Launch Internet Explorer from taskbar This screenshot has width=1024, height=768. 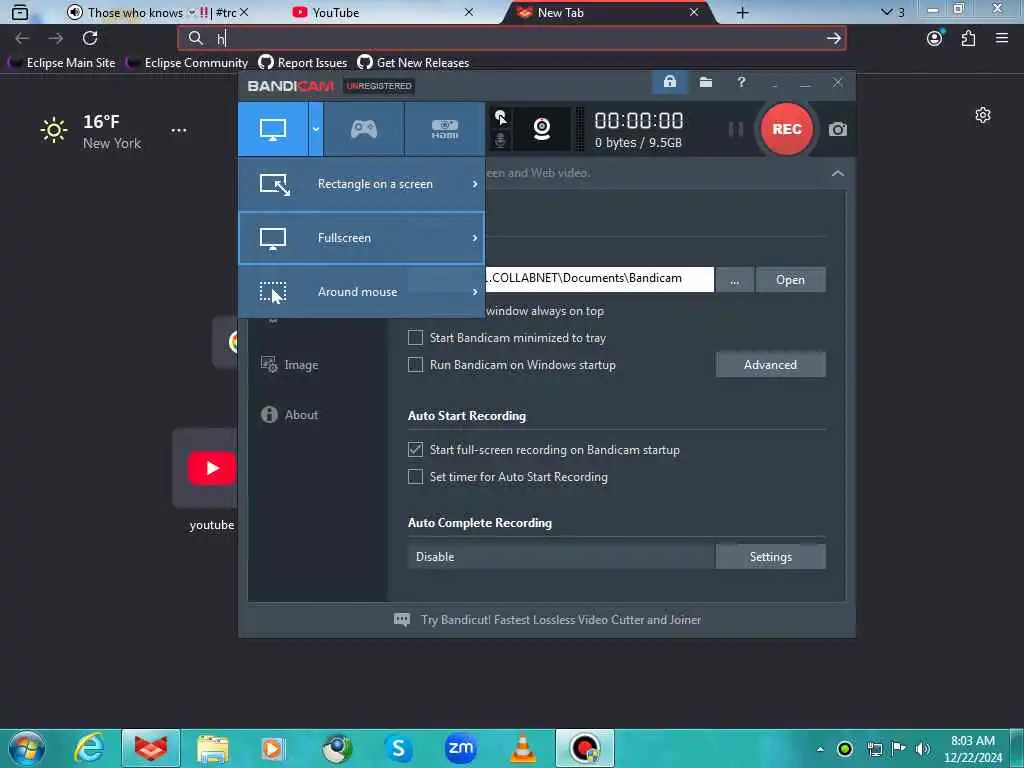(89, 748)
